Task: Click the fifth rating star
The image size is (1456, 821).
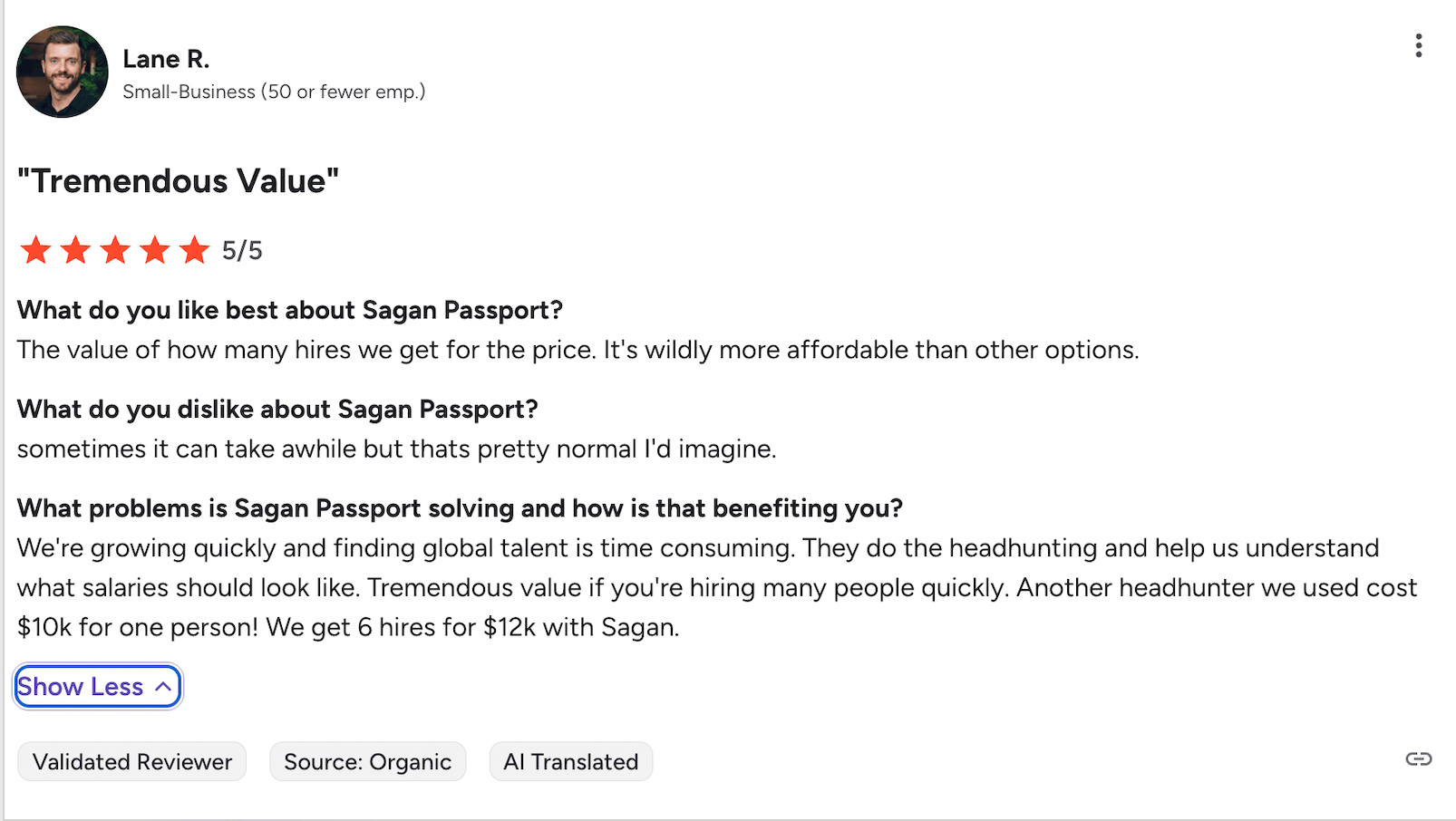Action: point(194,249)
